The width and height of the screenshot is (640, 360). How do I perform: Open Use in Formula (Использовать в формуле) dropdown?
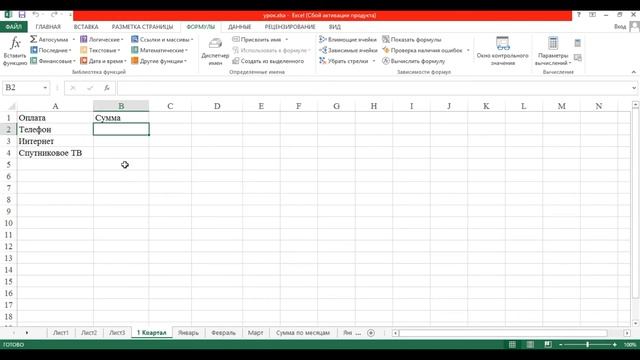tap(271, 50)
